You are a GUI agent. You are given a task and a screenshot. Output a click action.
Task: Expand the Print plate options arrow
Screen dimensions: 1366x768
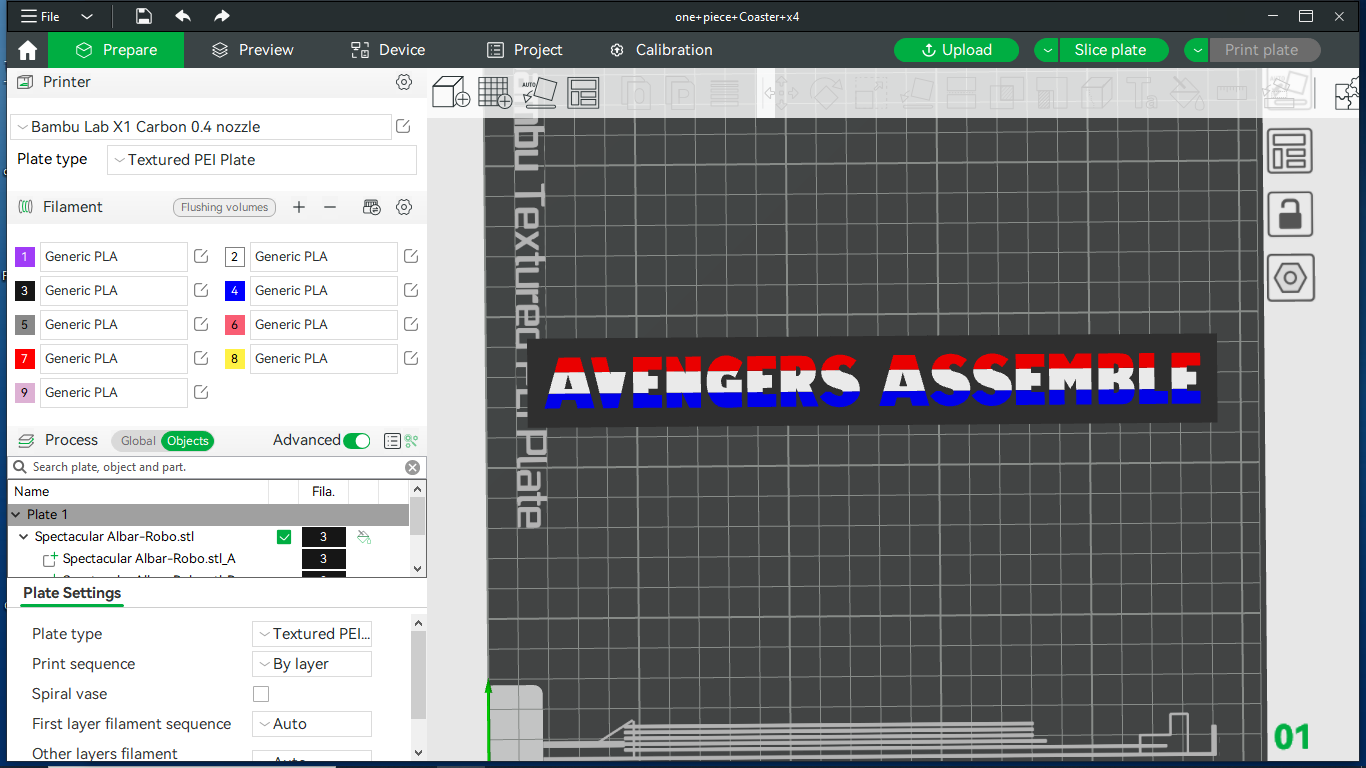coord(1197,50)
